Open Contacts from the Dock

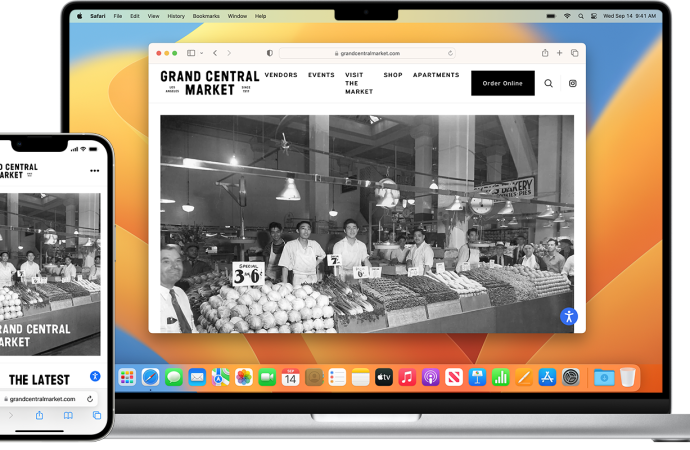click(x=314, y=377)
